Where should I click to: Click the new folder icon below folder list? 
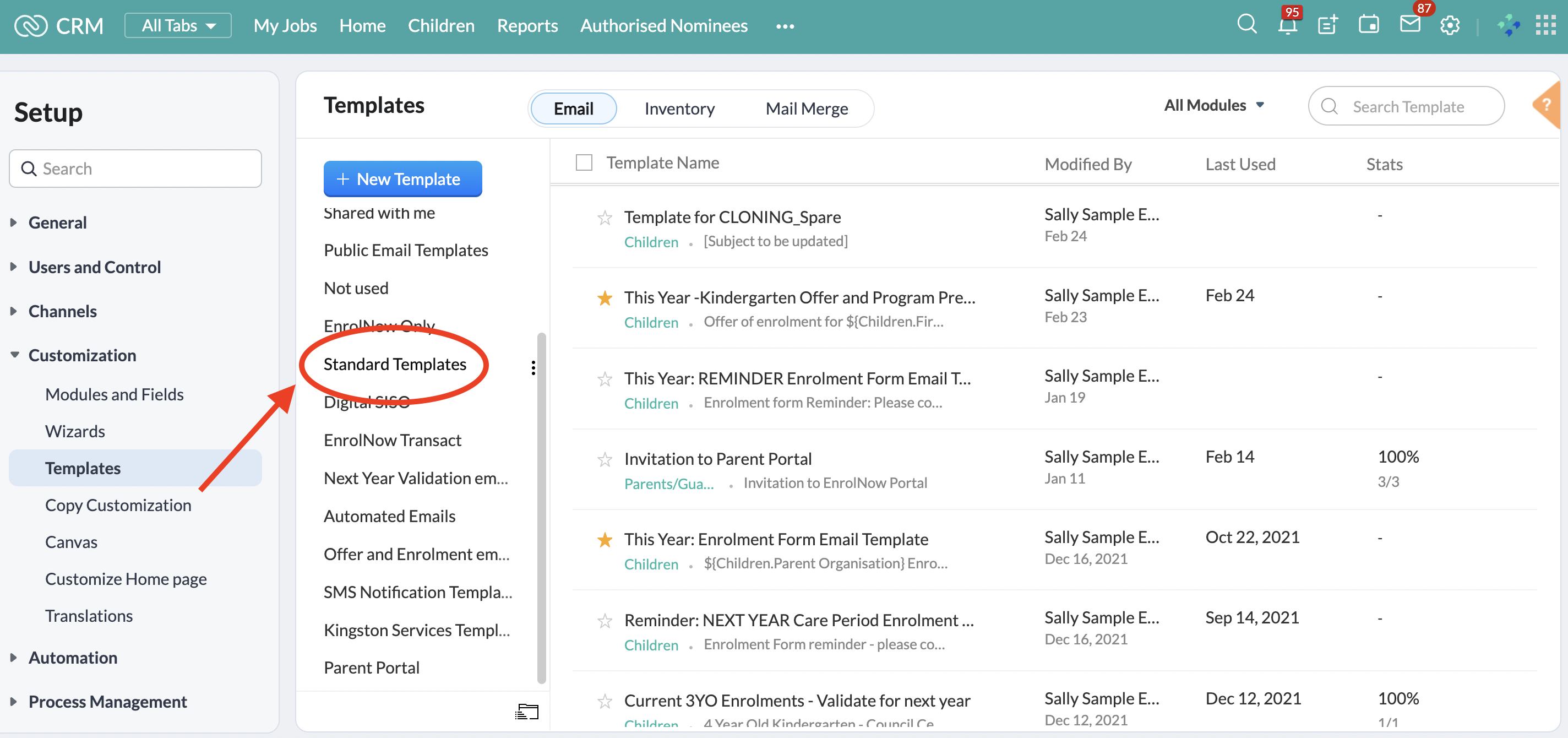point(527,711)
